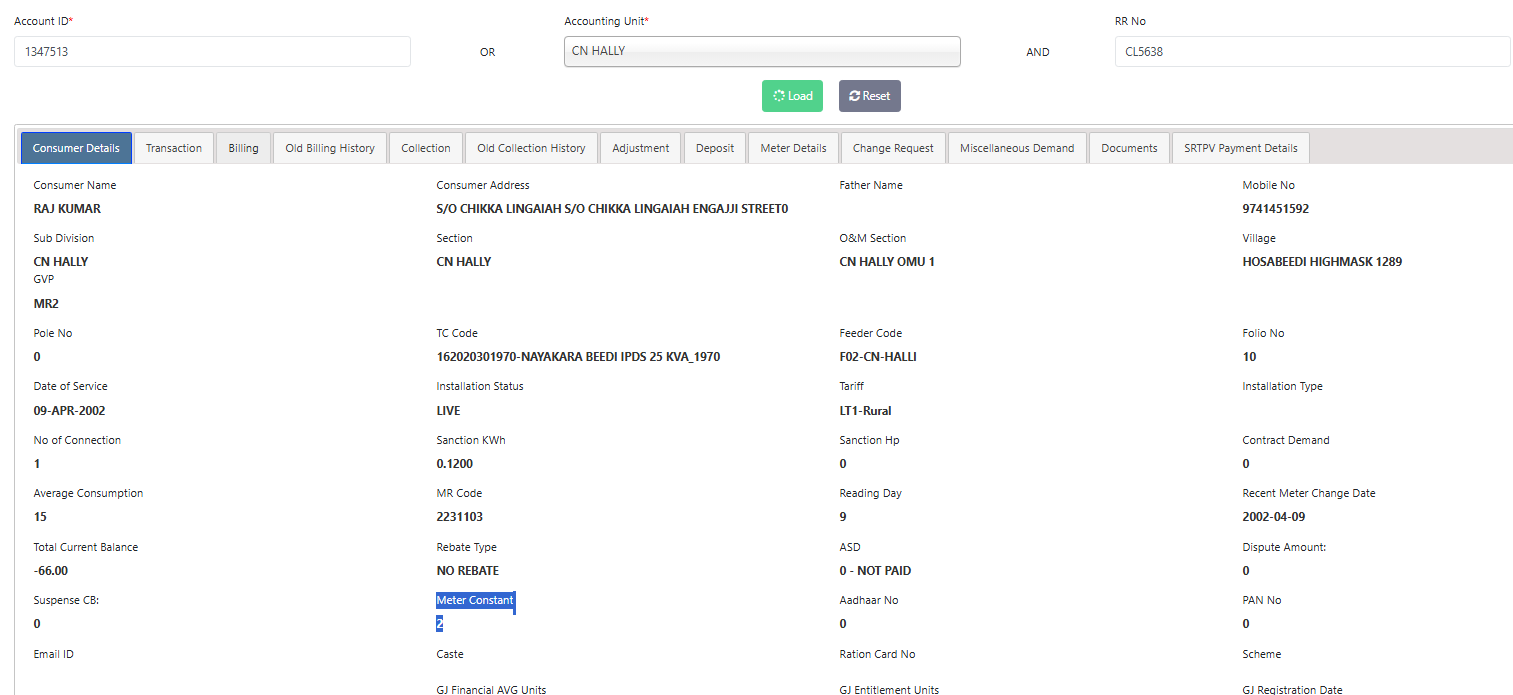Click Sanction KWh value 0.1200
1513x695 pixels.
click(x=455, y=464)
